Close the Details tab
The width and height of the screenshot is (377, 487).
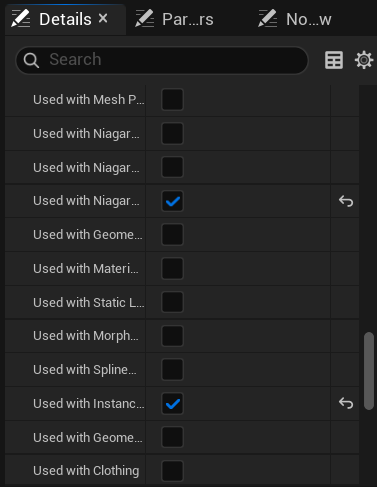click(103, 18)
